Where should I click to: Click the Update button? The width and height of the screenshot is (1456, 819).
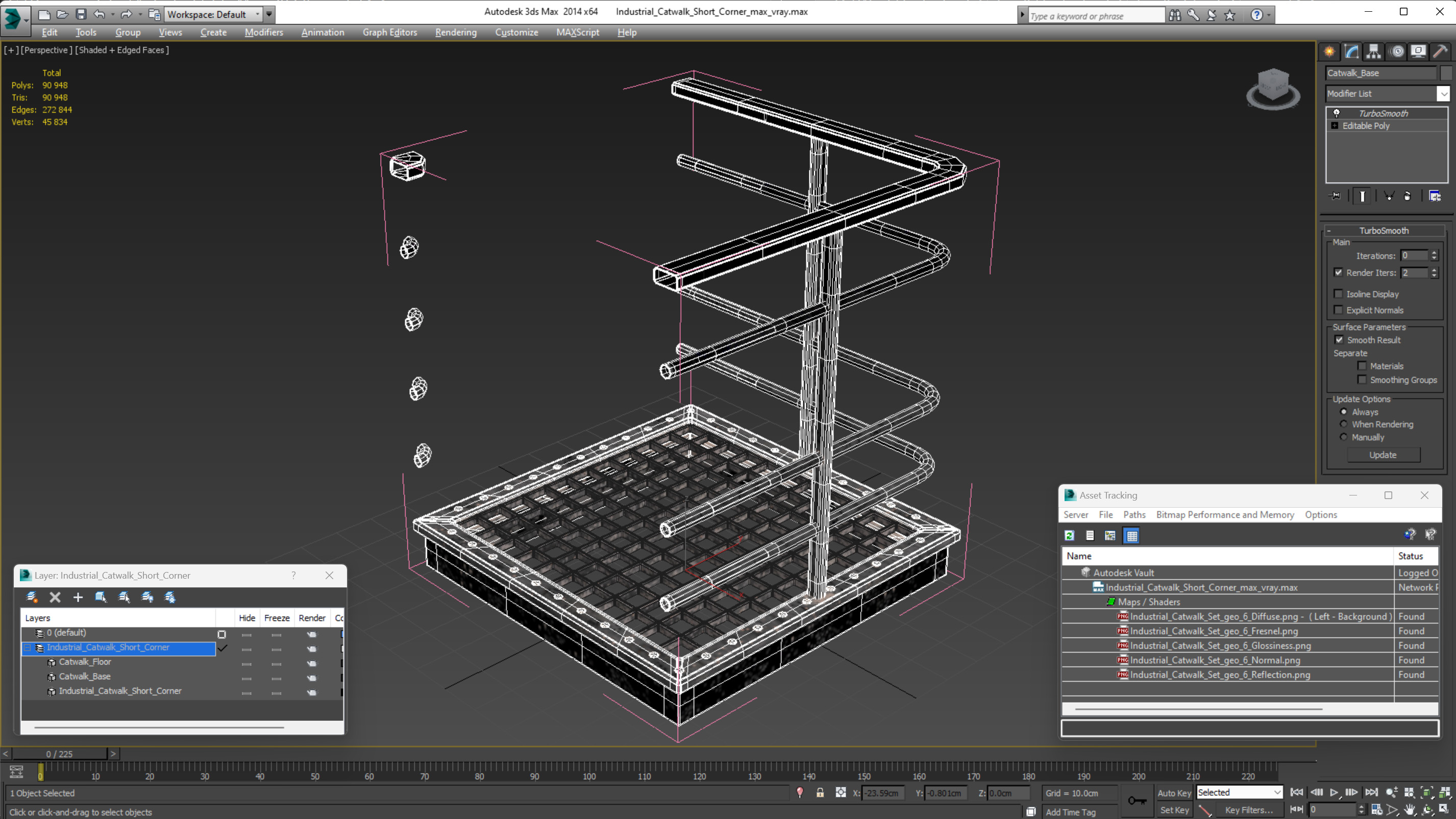tap(1383, 455)
